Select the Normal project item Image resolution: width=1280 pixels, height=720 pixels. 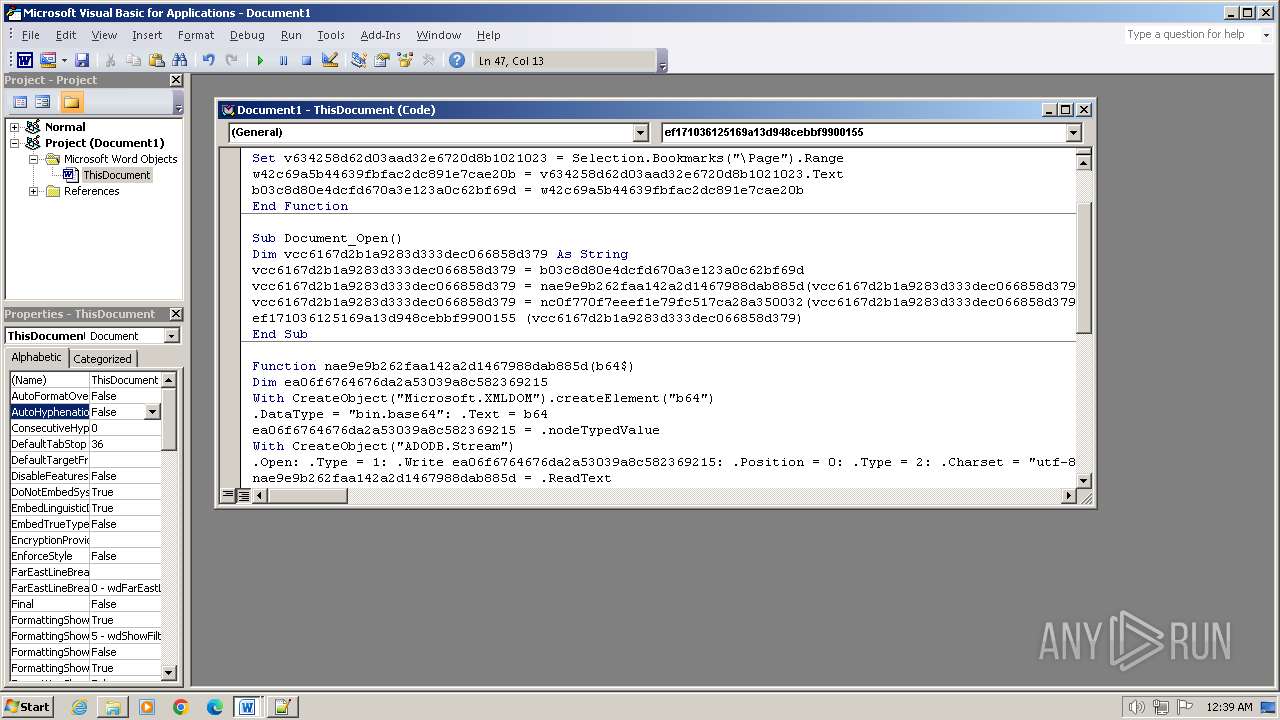[65, 127]
